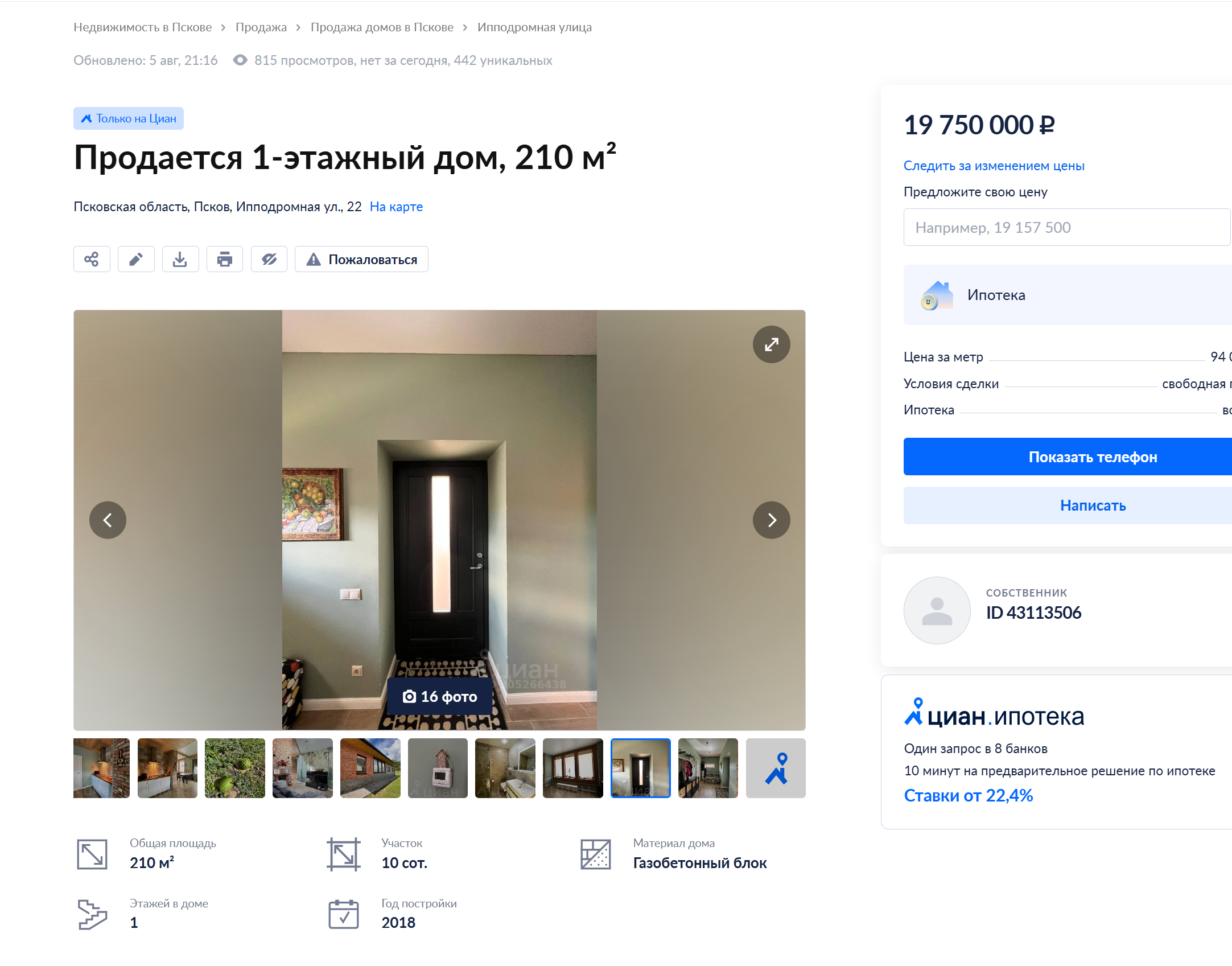Image resolution: width=1232 pixels, height=966 pixels.
Task: Hide this listing with crossed-eye icon
Action: (x=269, y=259)
